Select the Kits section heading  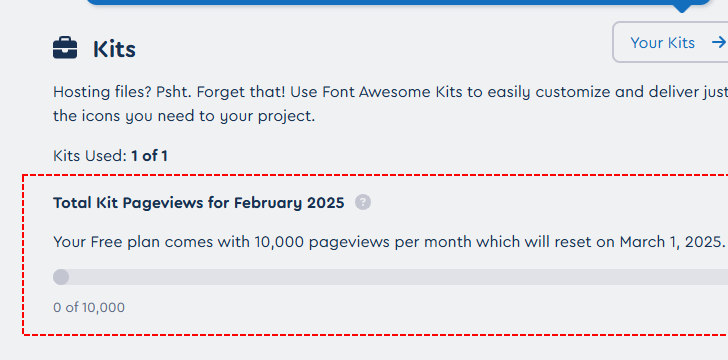114,49
